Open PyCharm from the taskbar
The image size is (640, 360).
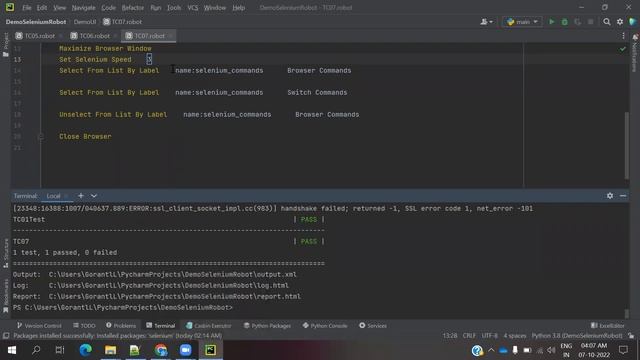(211, 350)
